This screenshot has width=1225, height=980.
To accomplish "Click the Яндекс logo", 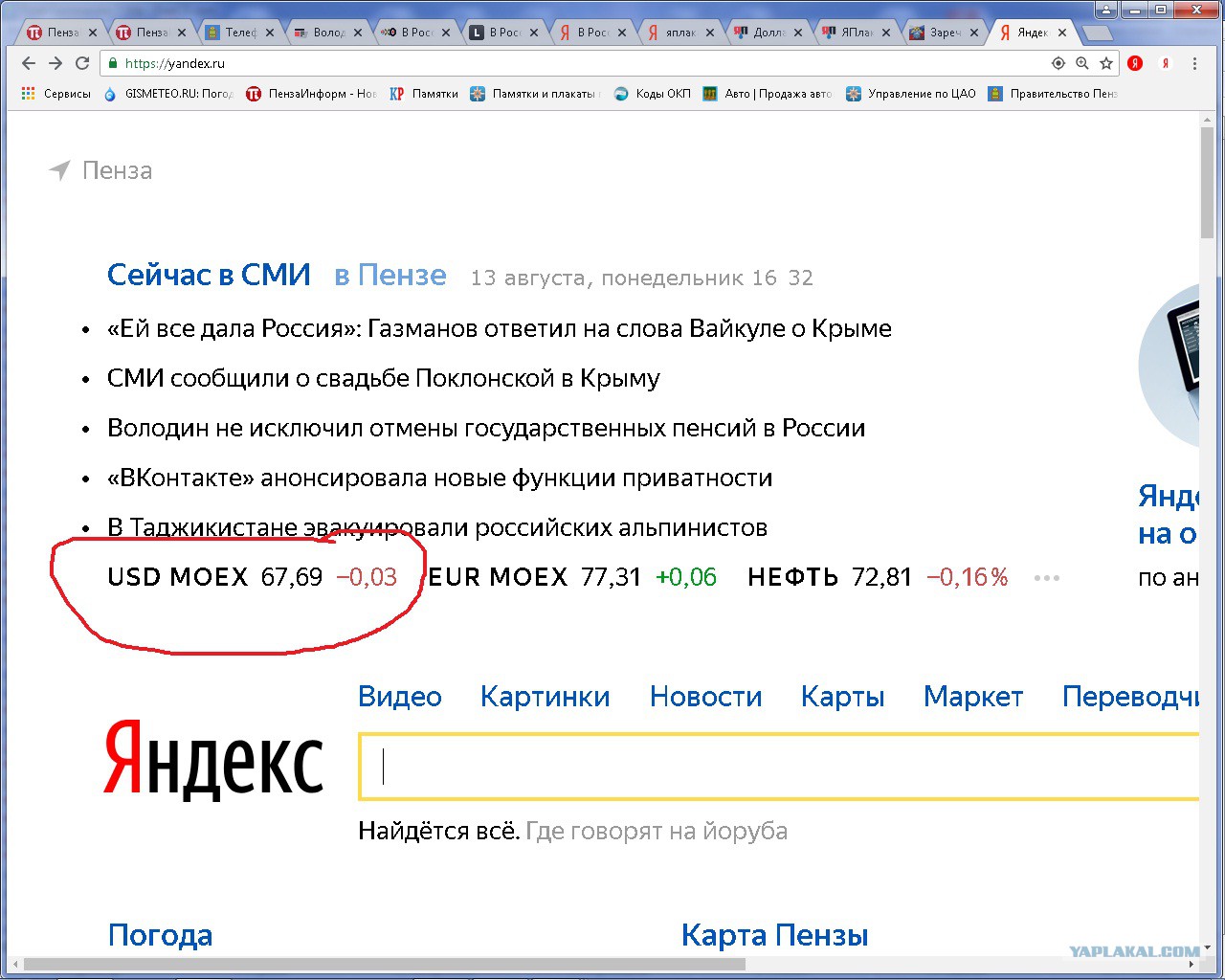I will [213, 760].
